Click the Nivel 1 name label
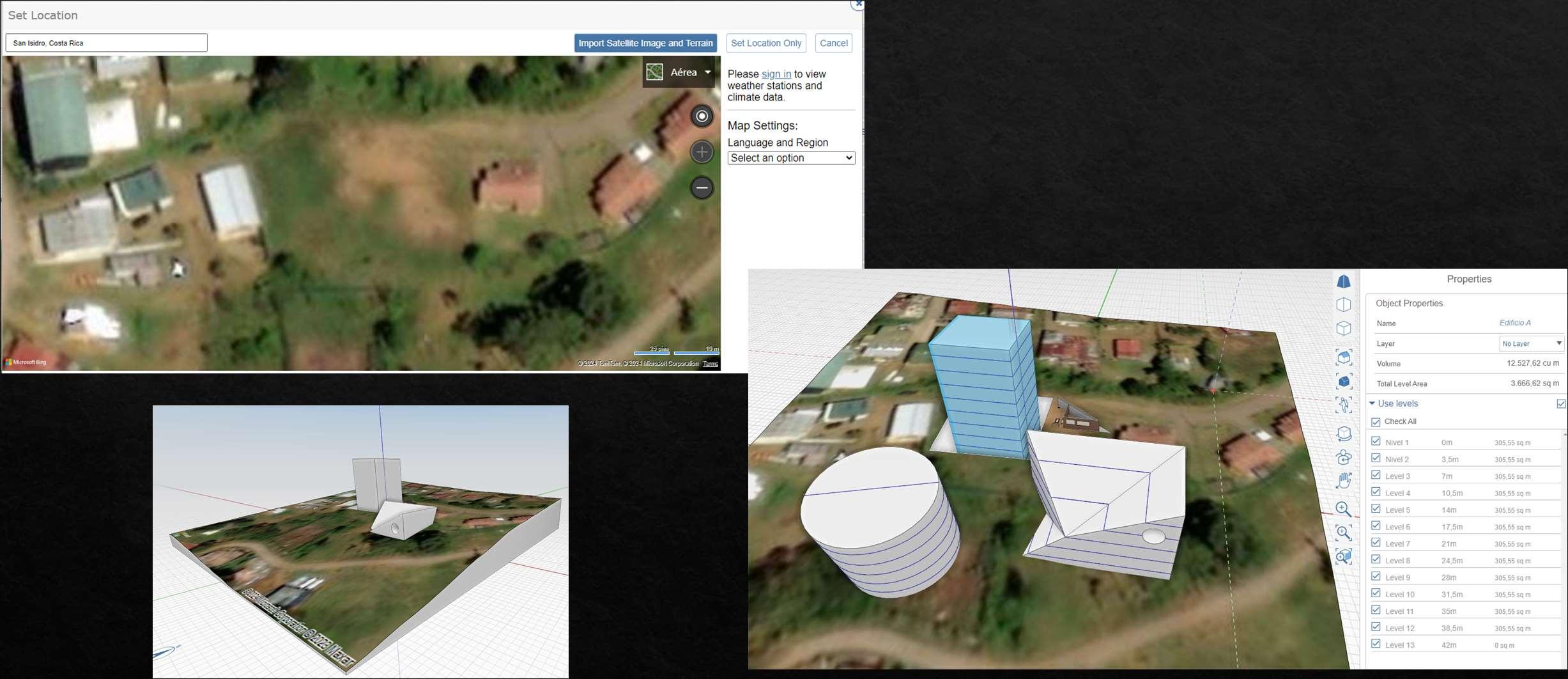 (x=1397, y=442)
